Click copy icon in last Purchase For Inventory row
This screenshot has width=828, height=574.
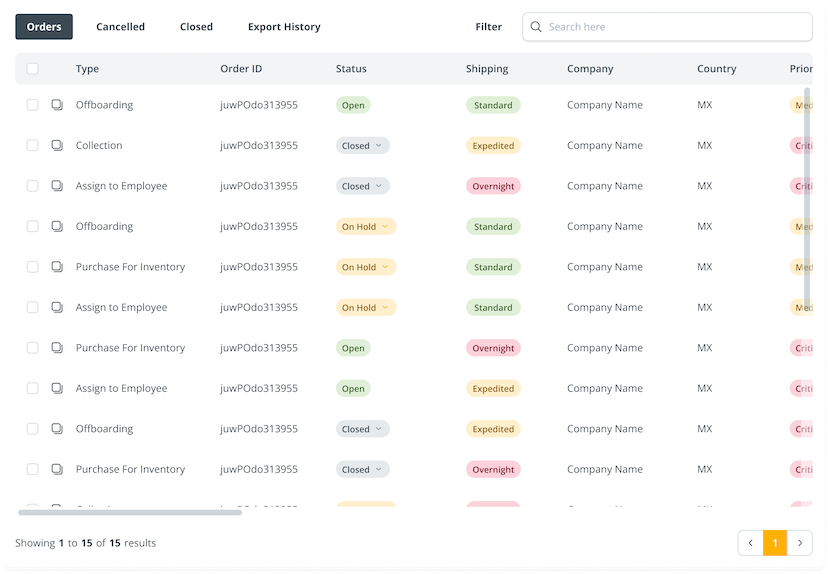[x=57, y=469]
